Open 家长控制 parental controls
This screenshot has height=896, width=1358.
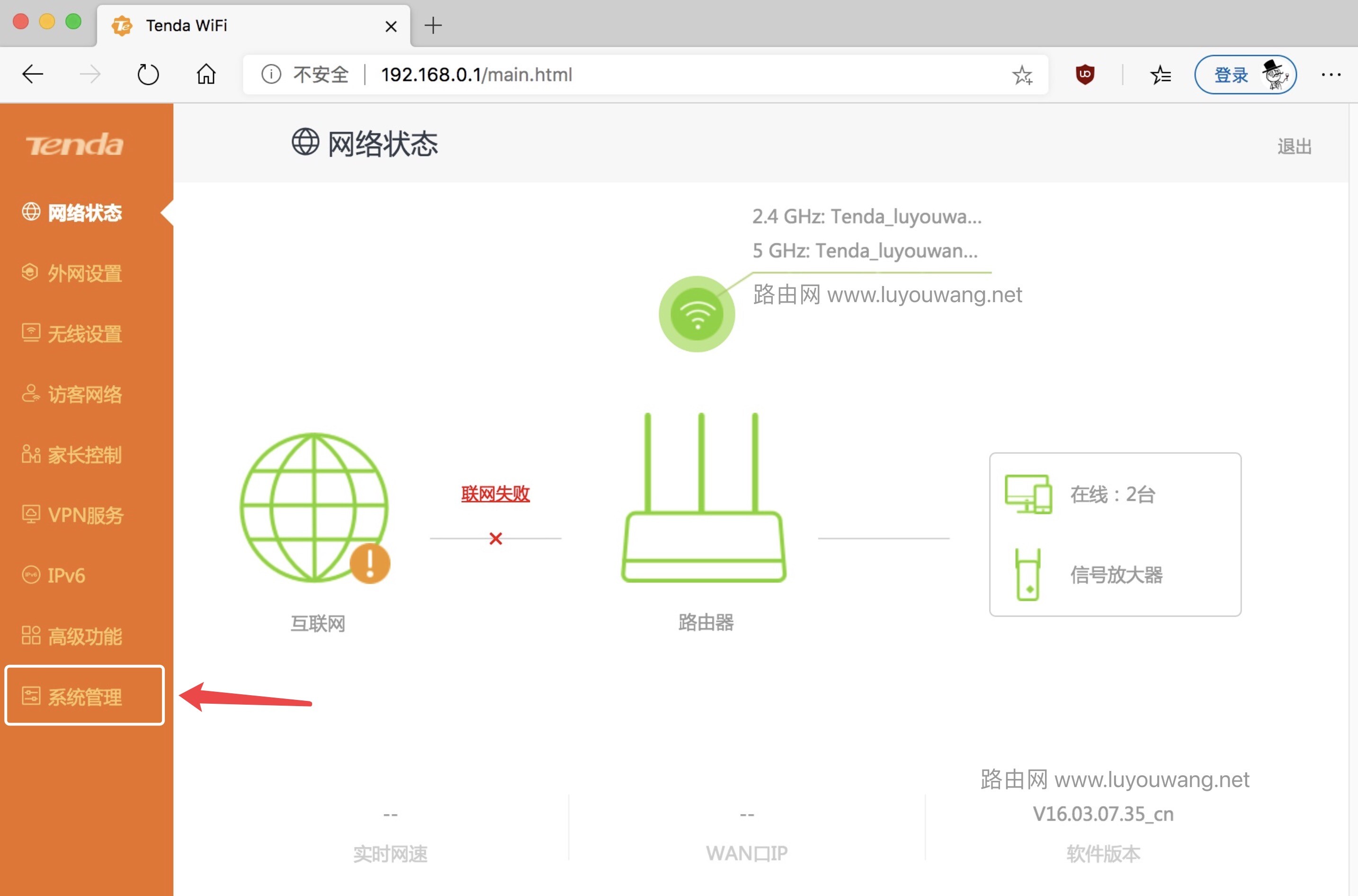[84, 456]
